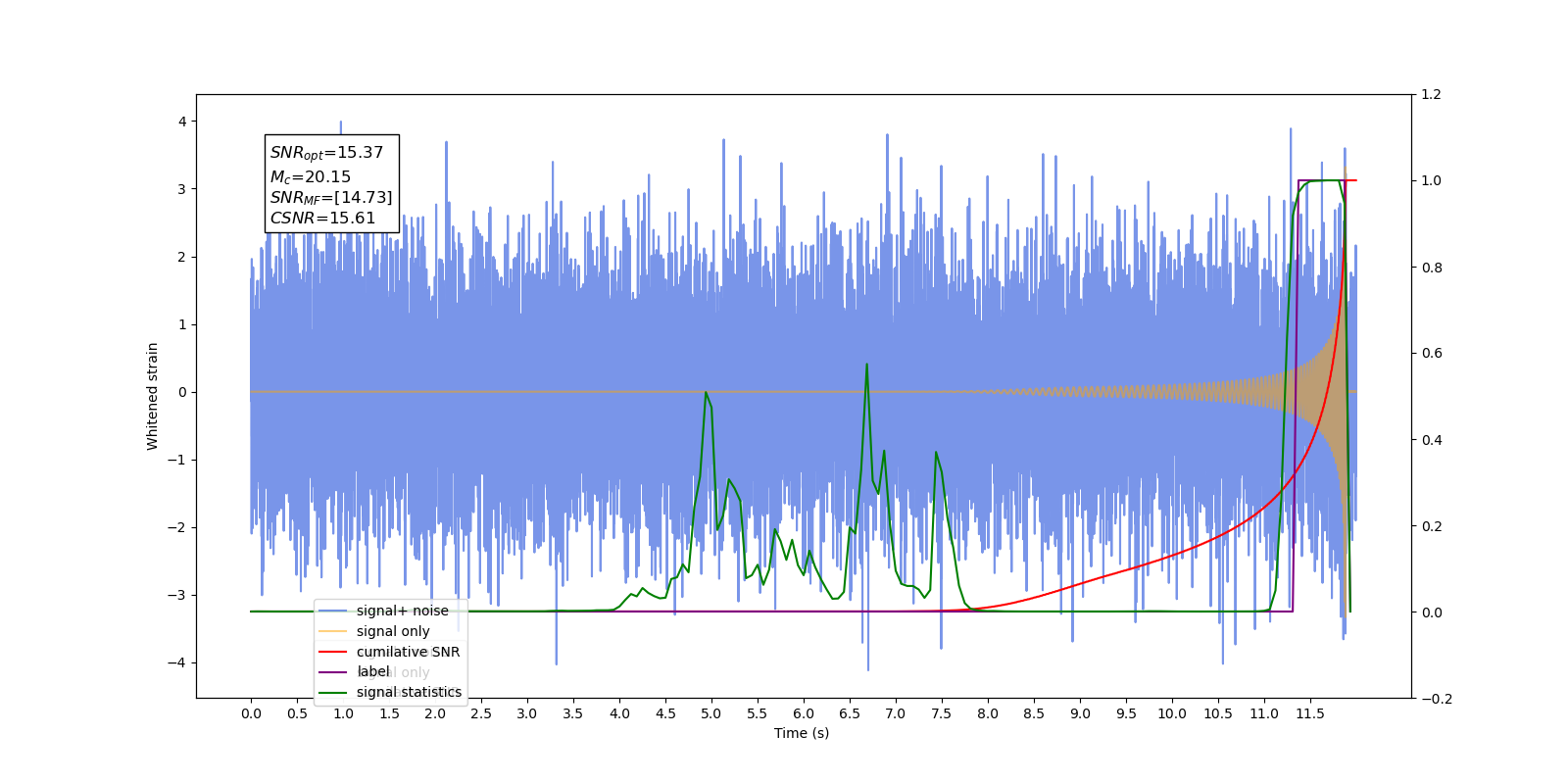Click the x-axis tick label 9.0
Image resolution: width=1568 pixels, height=784 pixels.
click(1079, 713)
